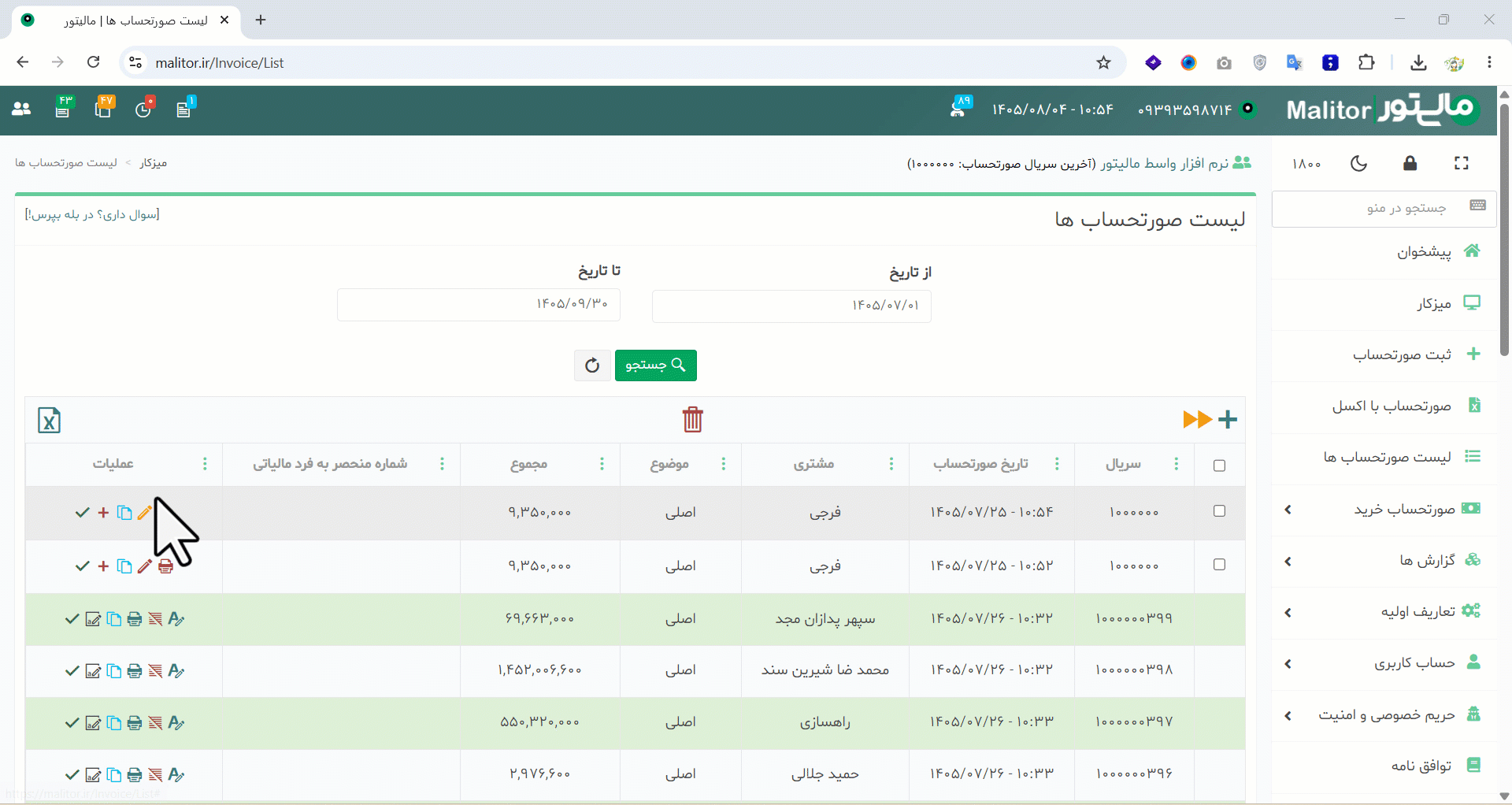Open the column menu for مشتری
This screenshot has height=805, width=1512.
(x=891, y=465)
